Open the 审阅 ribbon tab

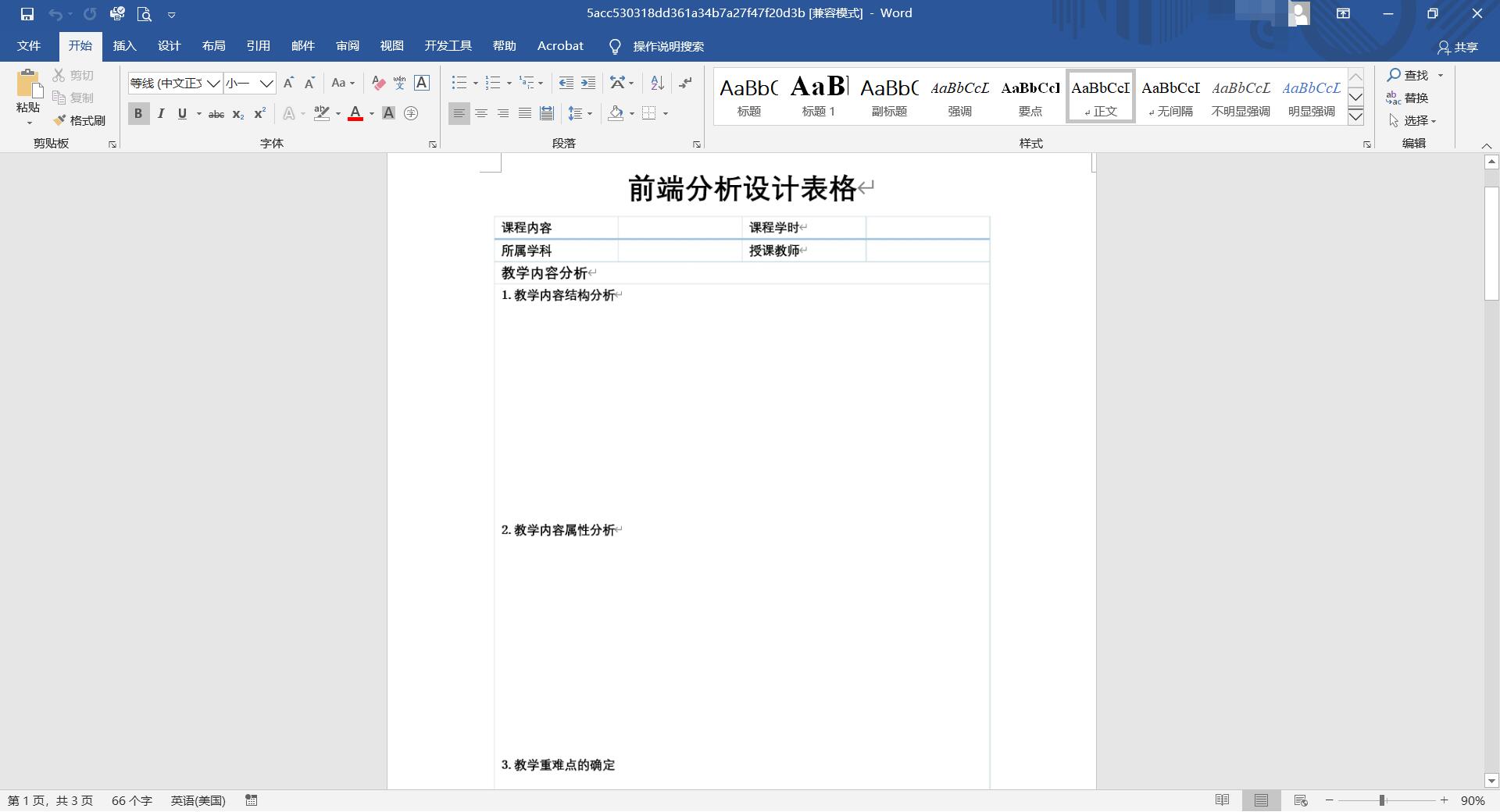[348, 45]
